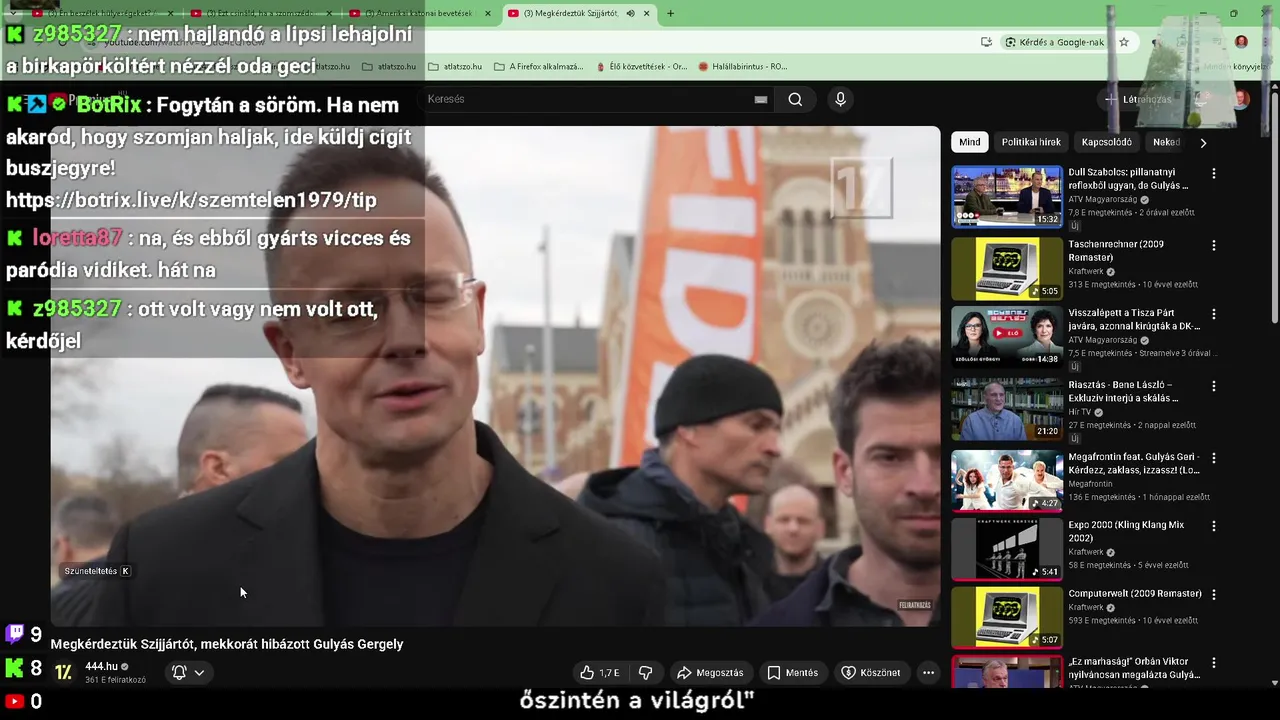Switch to the Amerikai katonai bevételek tab
Screen dimensions: 1280x720
pyautogui.click(x=418, y=13)
